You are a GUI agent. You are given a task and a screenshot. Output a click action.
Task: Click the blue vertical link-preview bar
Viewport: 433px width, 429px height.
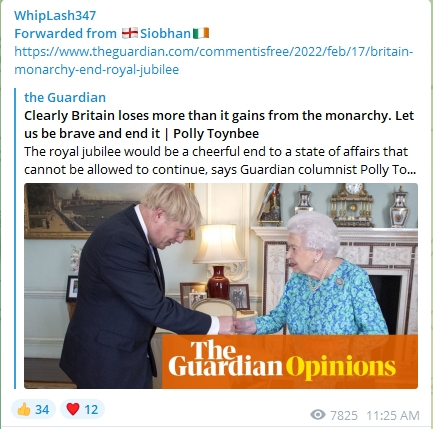coord(15,238)
